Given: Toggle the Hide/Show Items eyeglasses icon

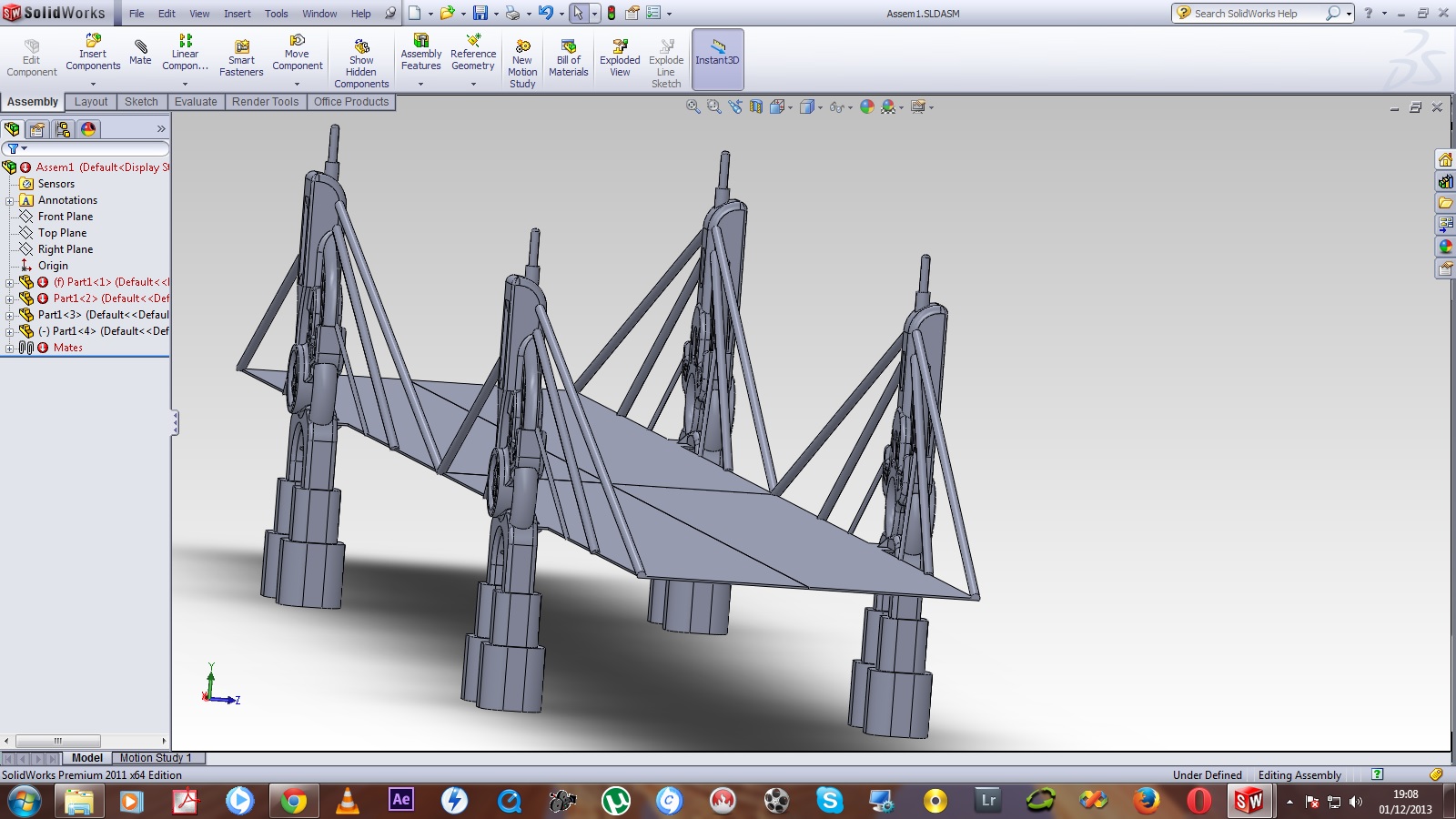Looking at the screenshot, I should tap(836, 107).
